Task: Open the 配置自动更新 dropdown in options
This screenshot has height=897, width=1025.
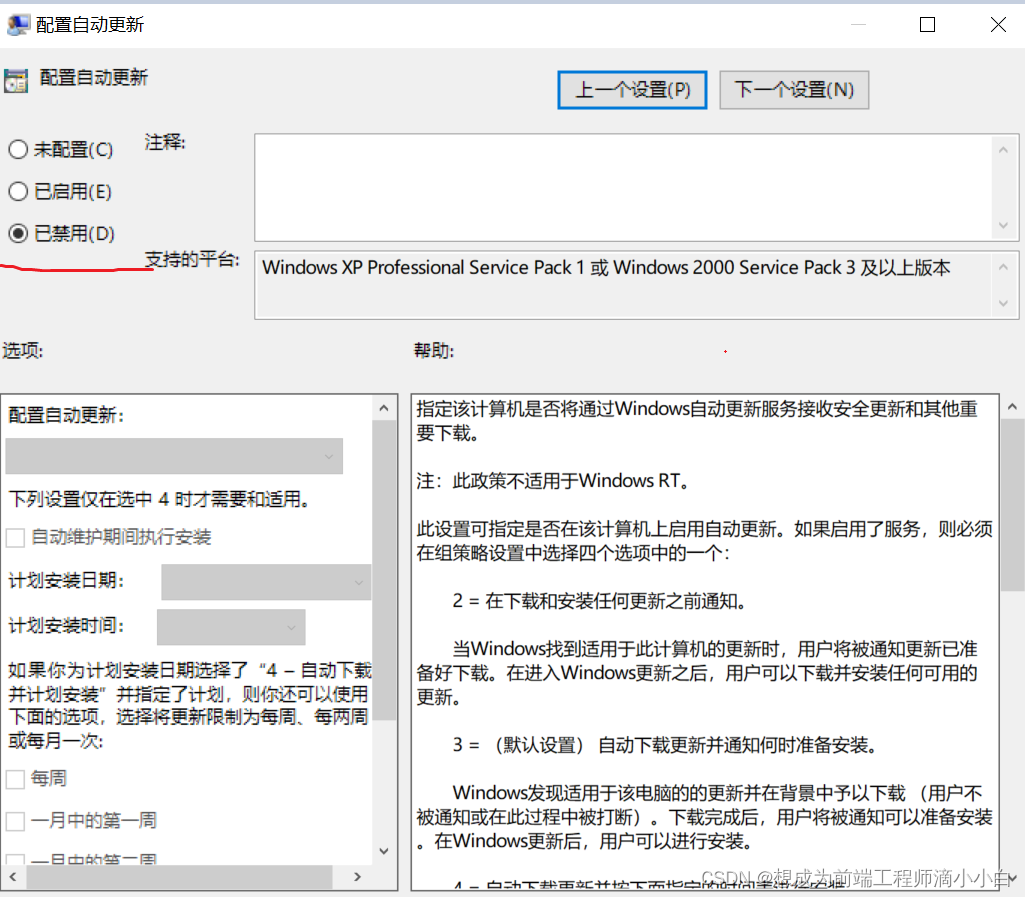Action: 174,456
